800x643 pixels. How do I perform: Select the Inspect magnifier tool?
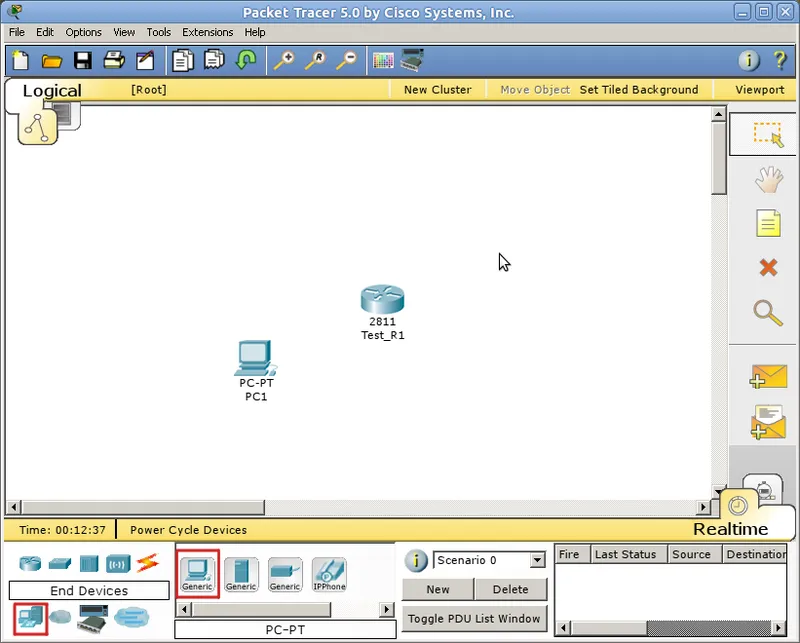click(768, 313)
